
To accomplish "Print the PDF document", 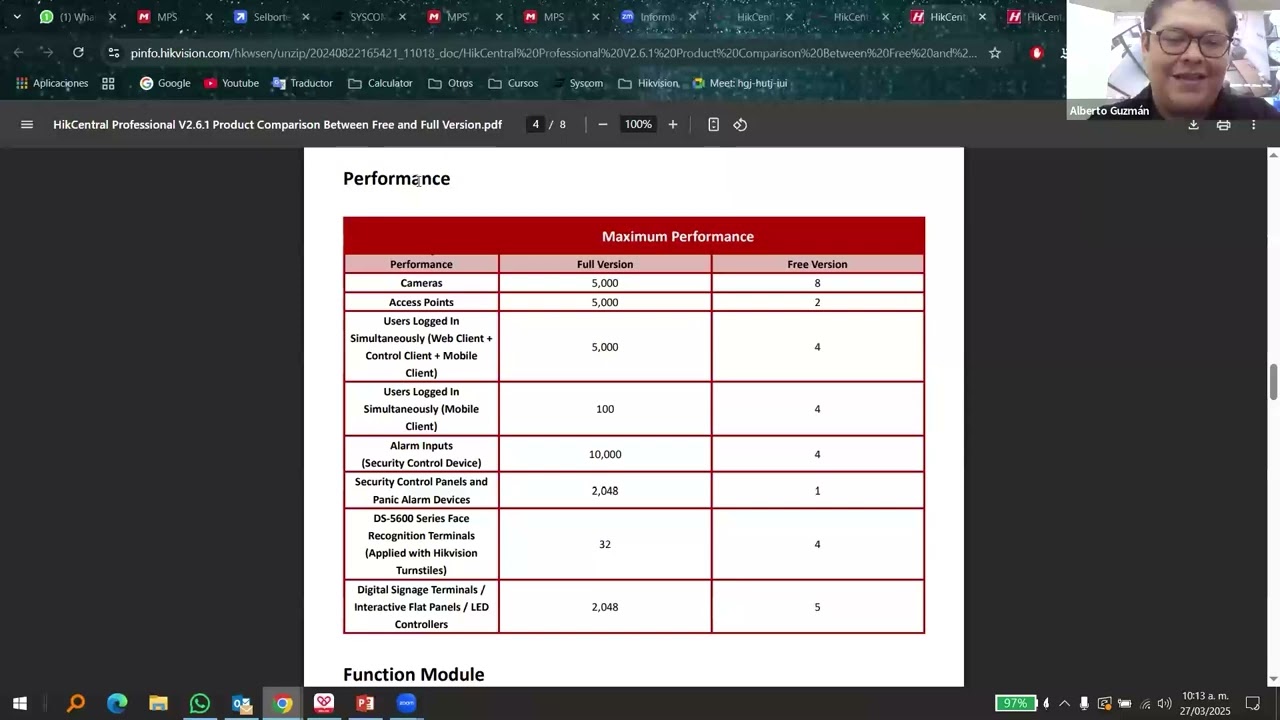I will (1223, 125).
